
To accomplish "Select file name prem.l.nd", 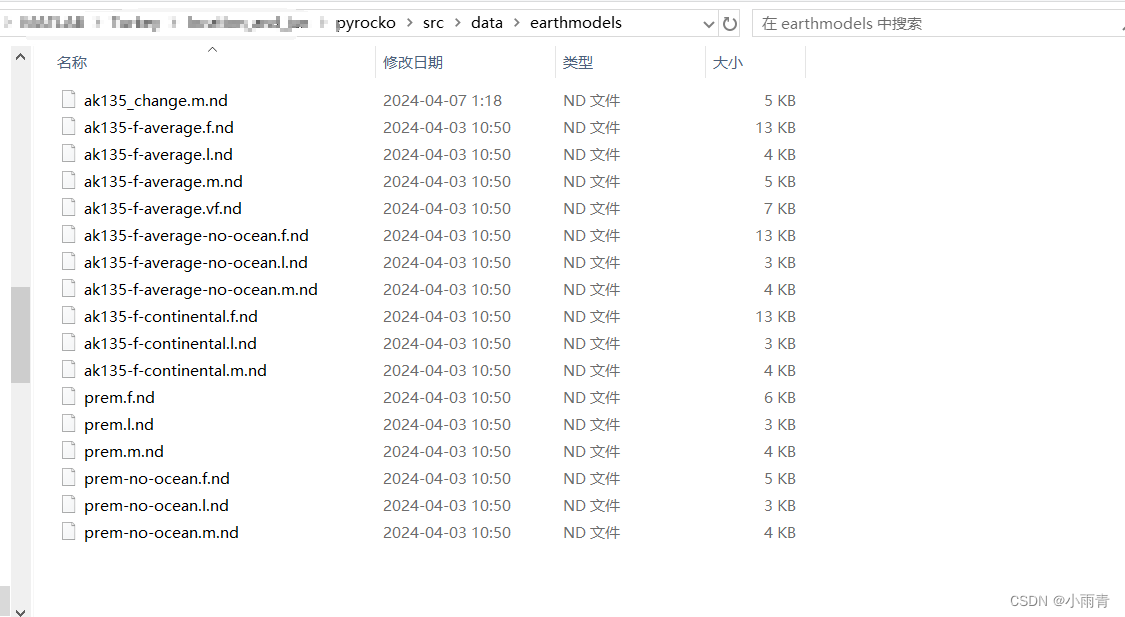I will pos(118,425).
